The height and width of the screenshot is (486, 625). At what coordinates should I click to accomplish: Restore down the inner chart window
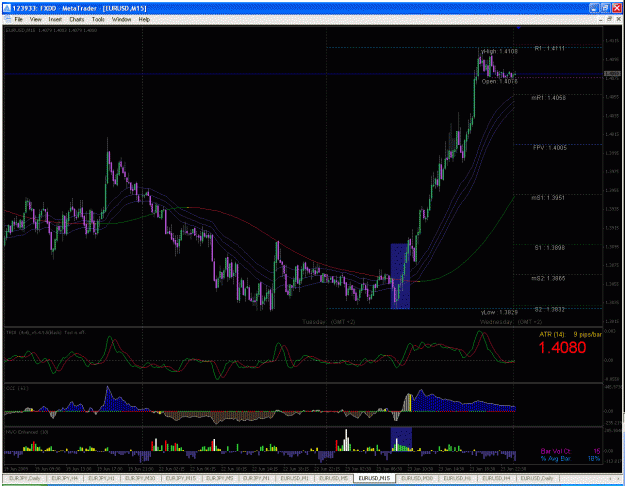pyautogui.click(x=610, y=19)
